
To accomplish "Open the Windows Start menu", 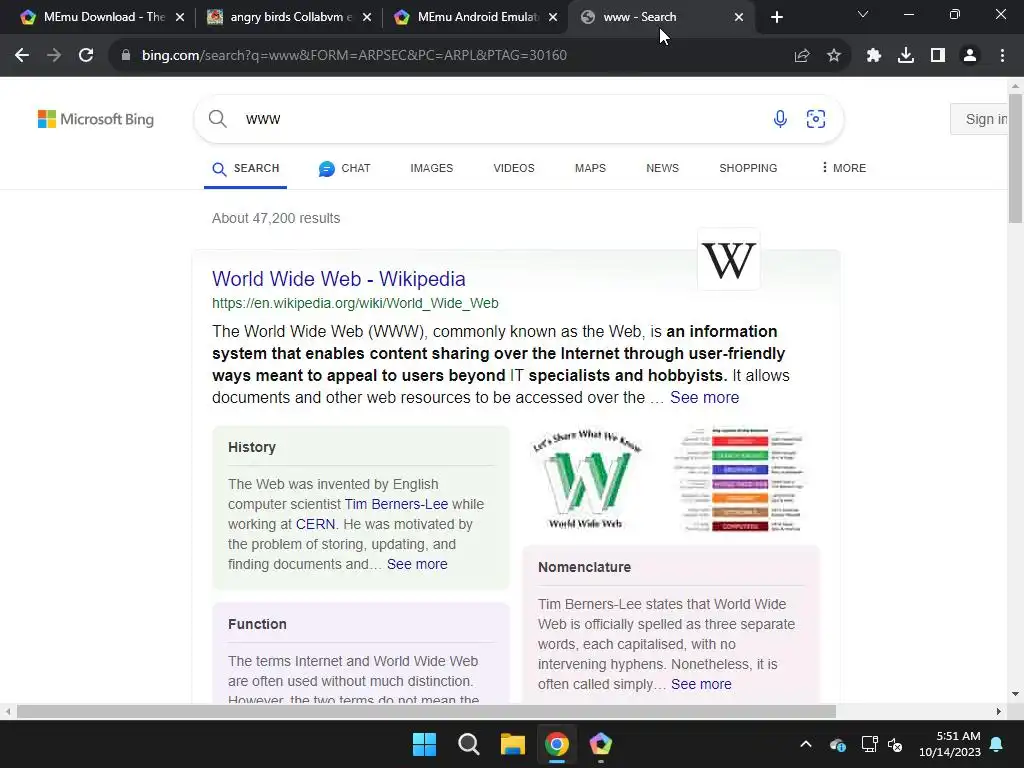I will point(424,744).
